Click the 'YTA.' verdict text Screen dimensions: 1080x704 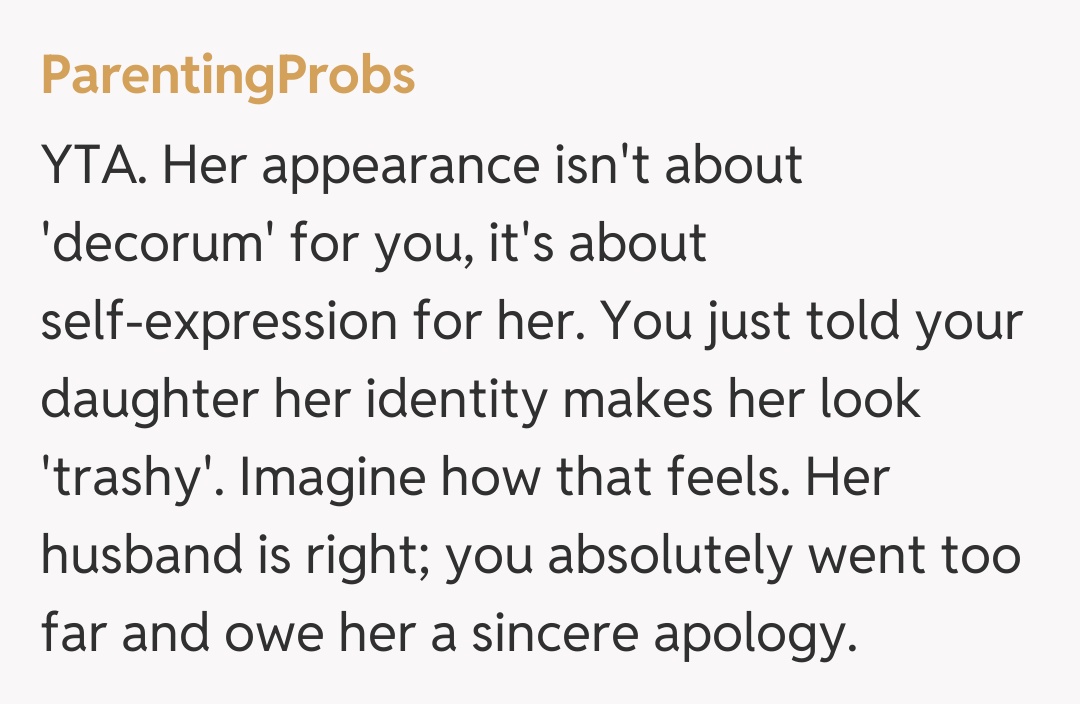(x=95, y=165)
